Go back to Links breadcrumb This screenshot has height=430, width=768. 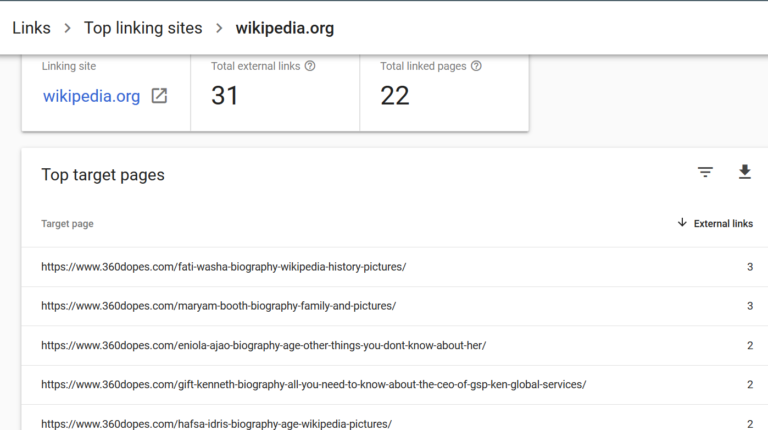click(x=31, y=28)
